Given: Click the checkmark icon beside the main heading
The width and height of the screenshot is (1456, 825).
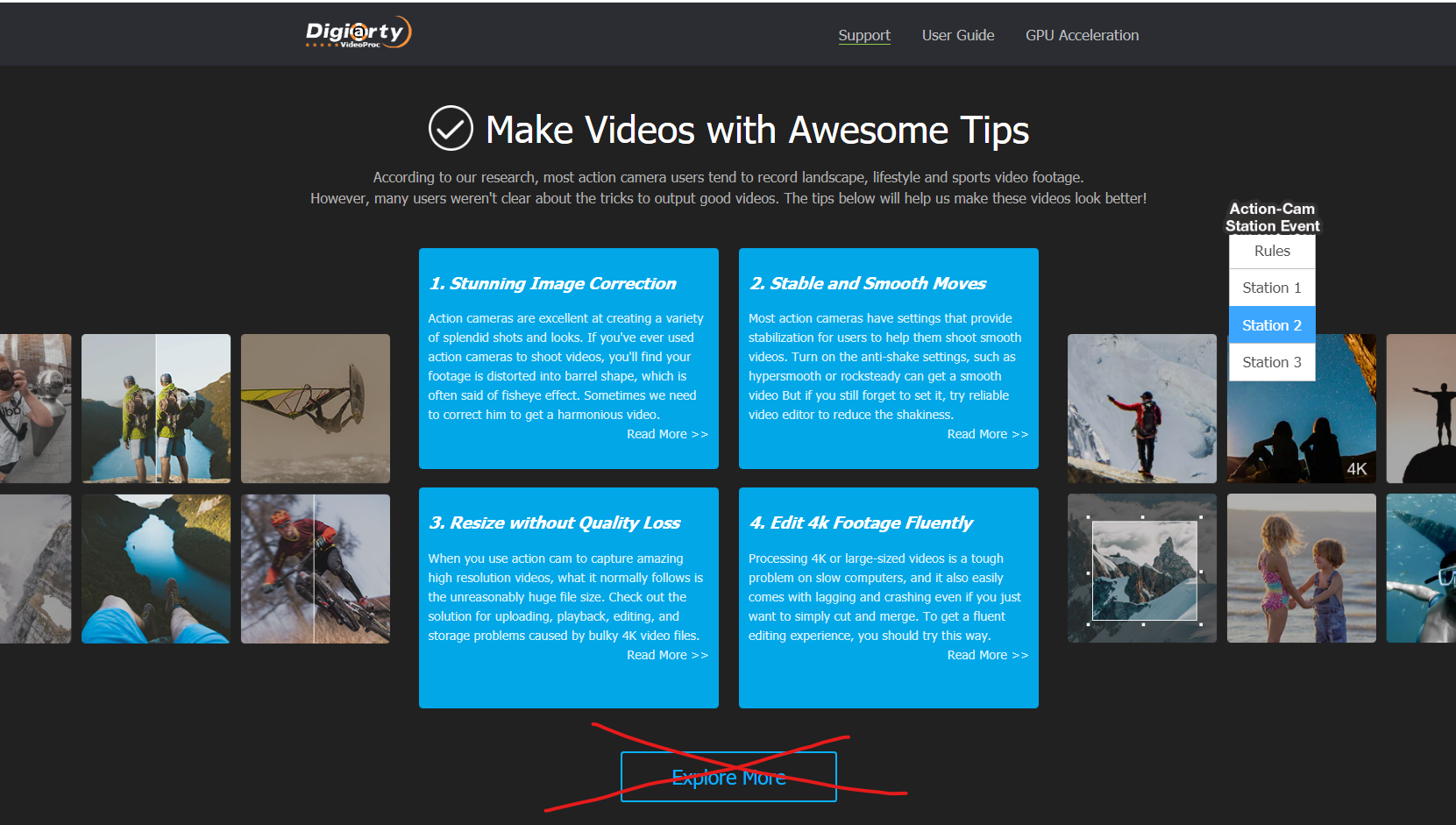Looking at the screenshot, I should tap(451, 129).
